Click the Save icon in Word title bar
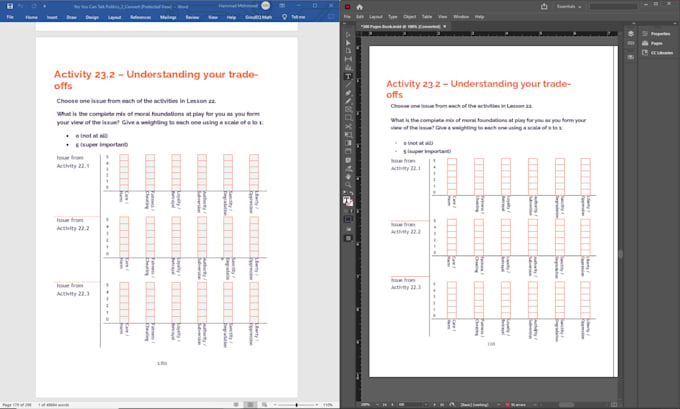The height and width of the screenshot is (409, 680). pos(10,6)
